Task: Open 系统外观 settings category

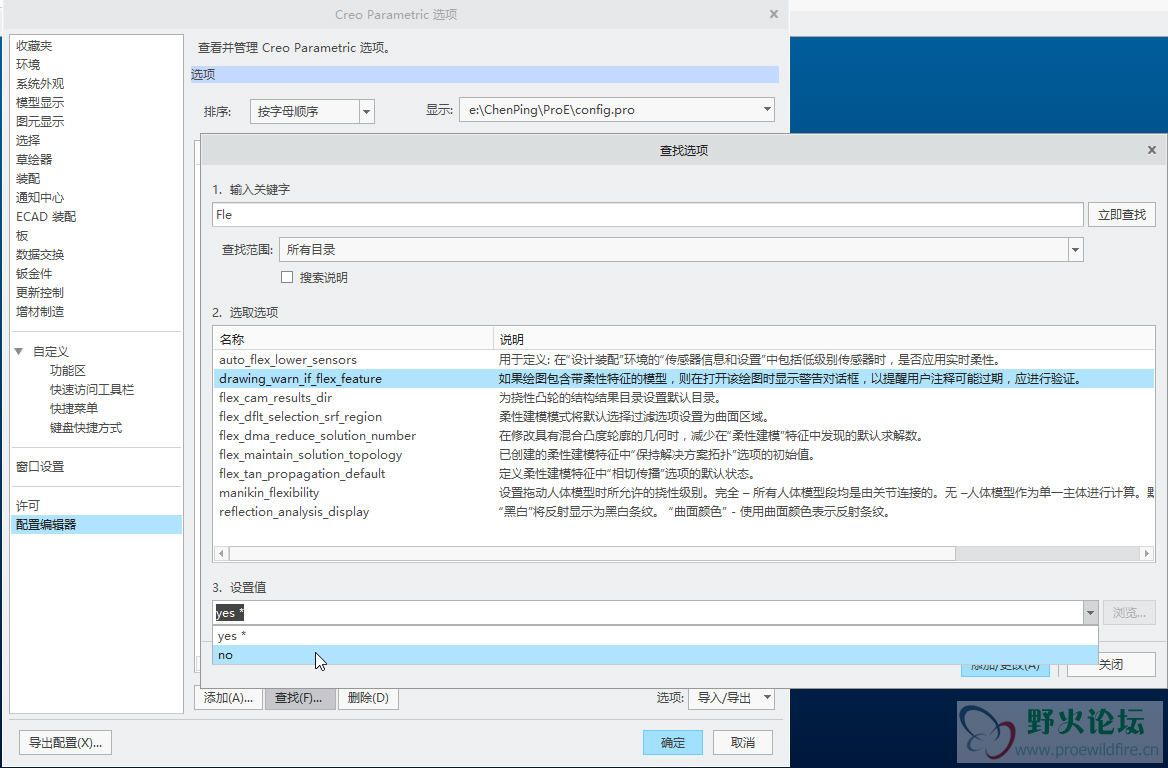Action: [40, 83]
